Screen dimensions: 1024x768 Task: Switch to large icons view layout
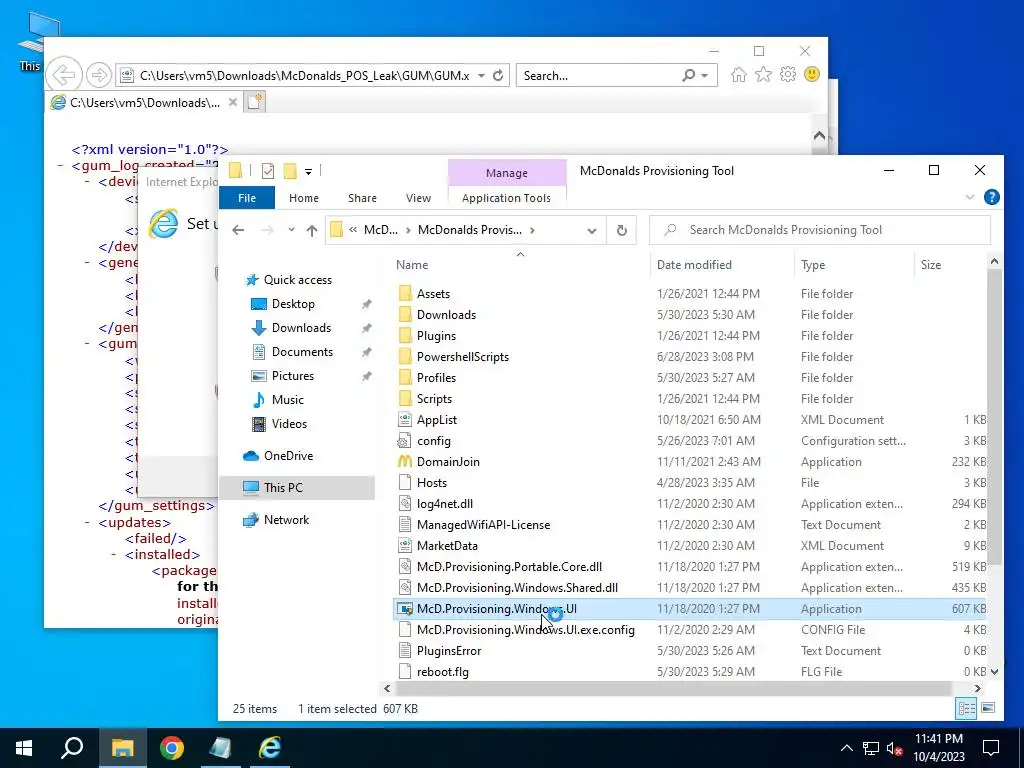988,708
